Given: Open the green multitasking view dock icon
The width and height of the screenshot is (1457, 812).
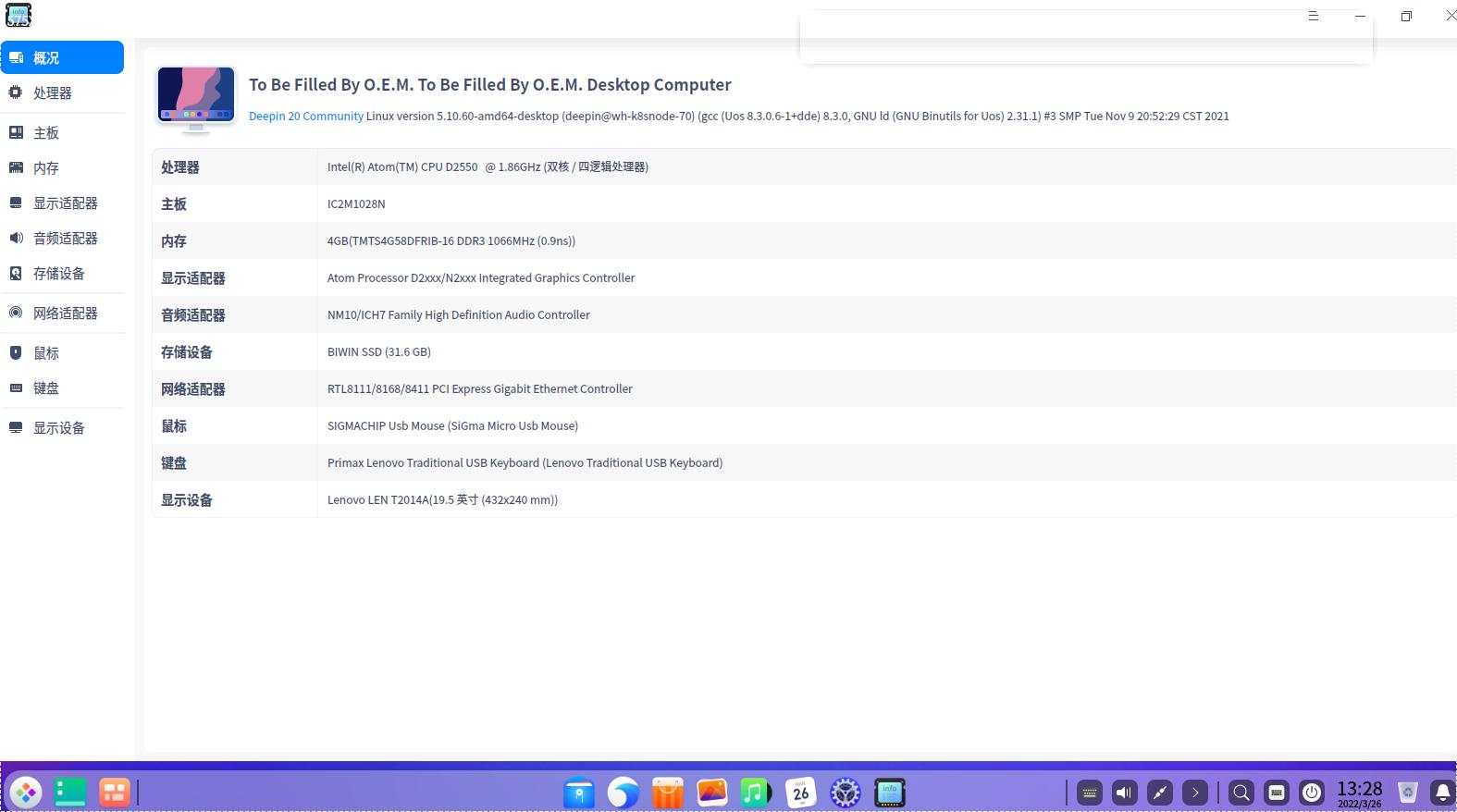Looking at the screenshot, I should [70, 793].
